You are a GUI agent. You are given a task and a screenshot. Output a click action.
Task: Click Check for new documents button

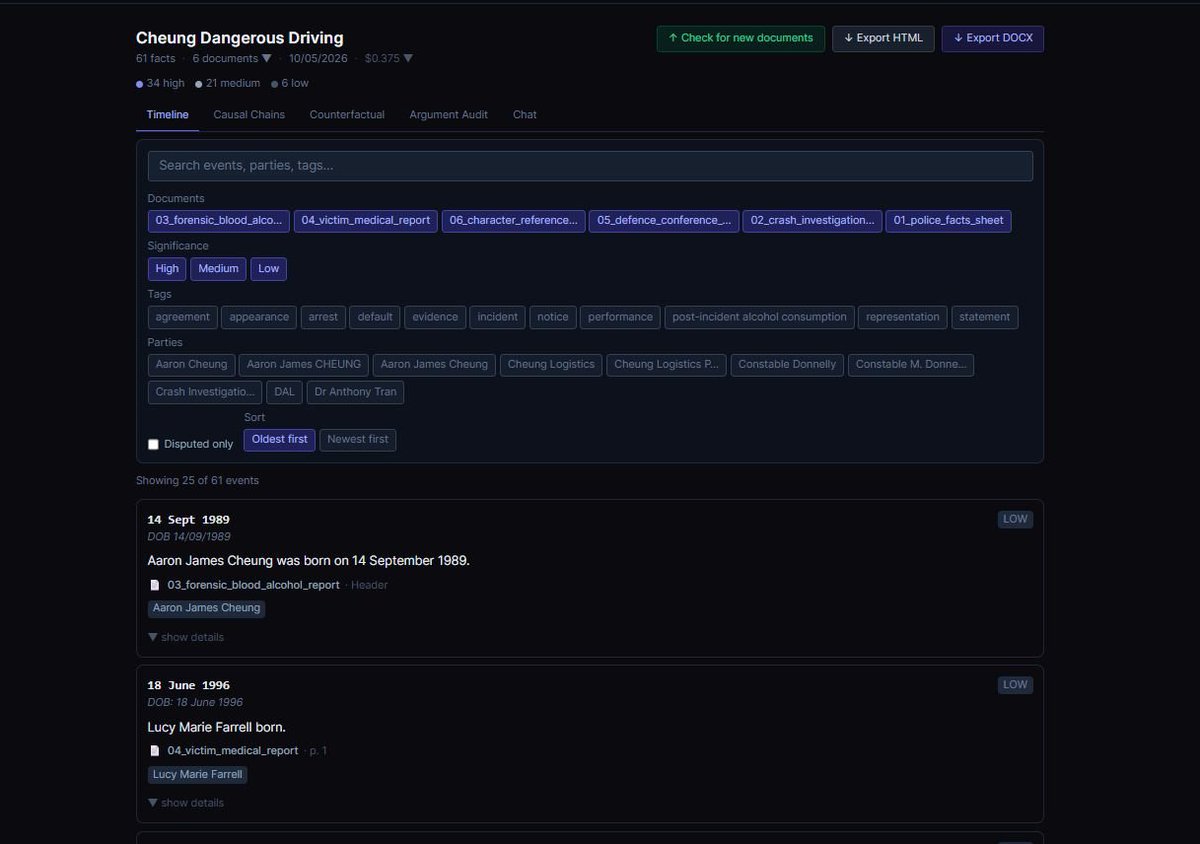point(741,38)
